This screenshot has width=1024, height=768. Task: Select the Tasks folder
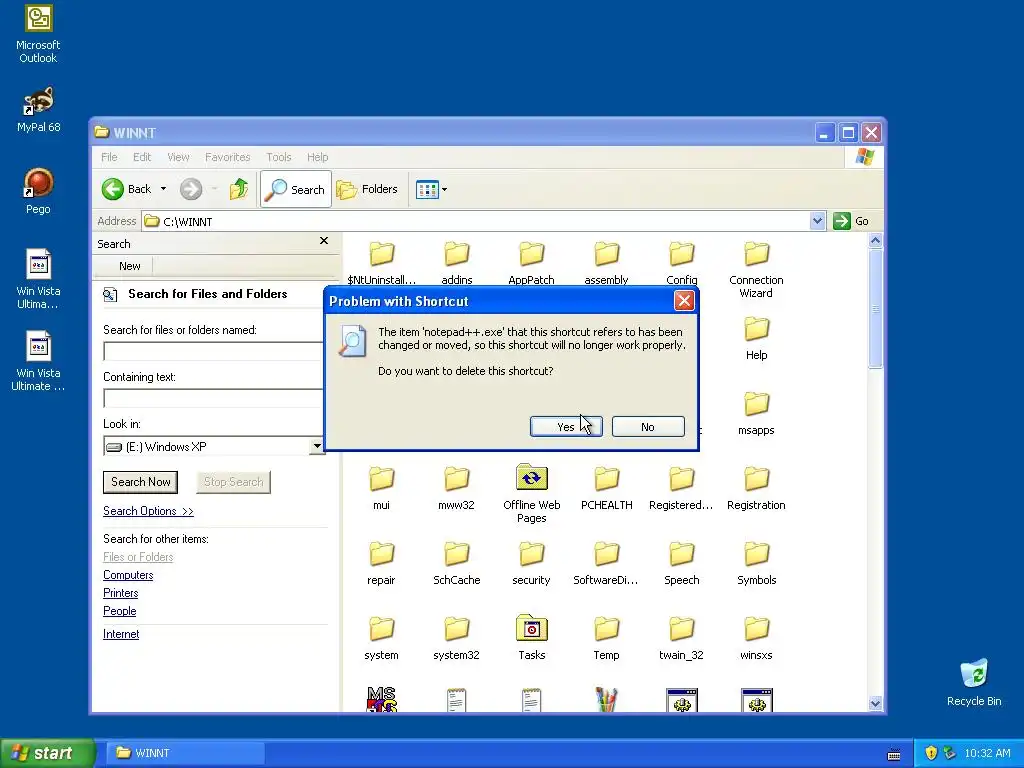pos(532,638)
